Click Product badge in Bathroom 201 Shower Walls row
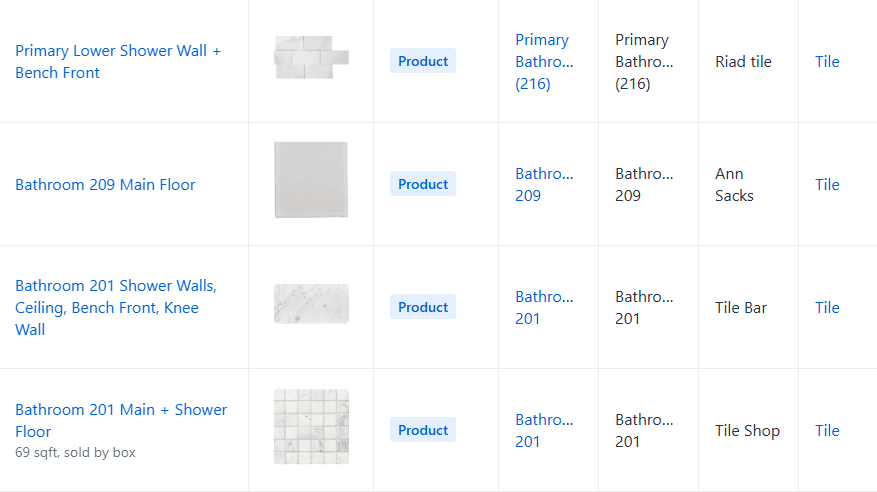The image size is (877, 492). click(423, 307)
